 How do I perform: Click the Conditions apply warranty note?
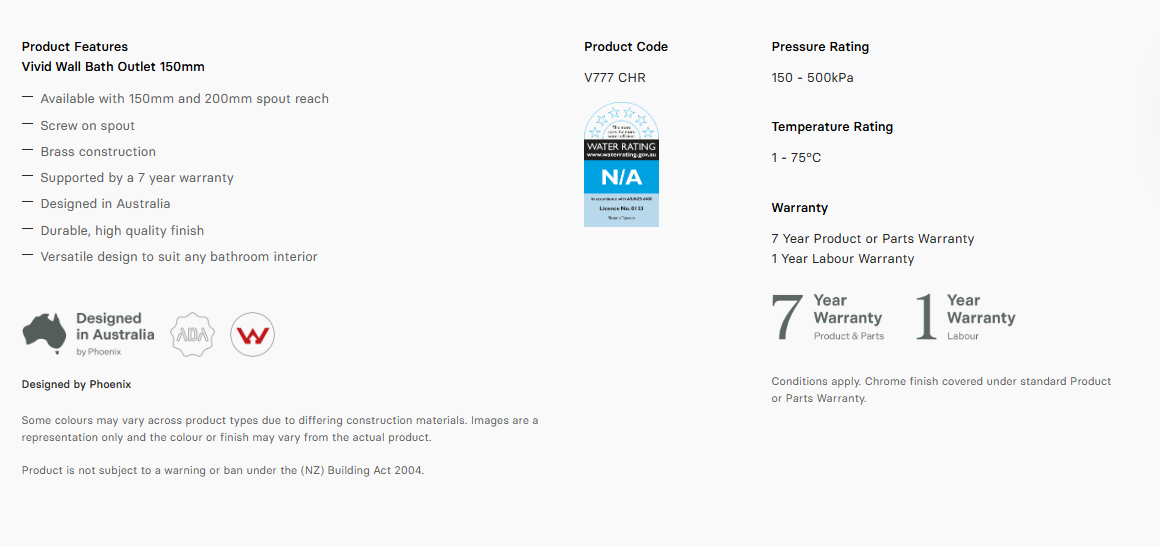940,390
